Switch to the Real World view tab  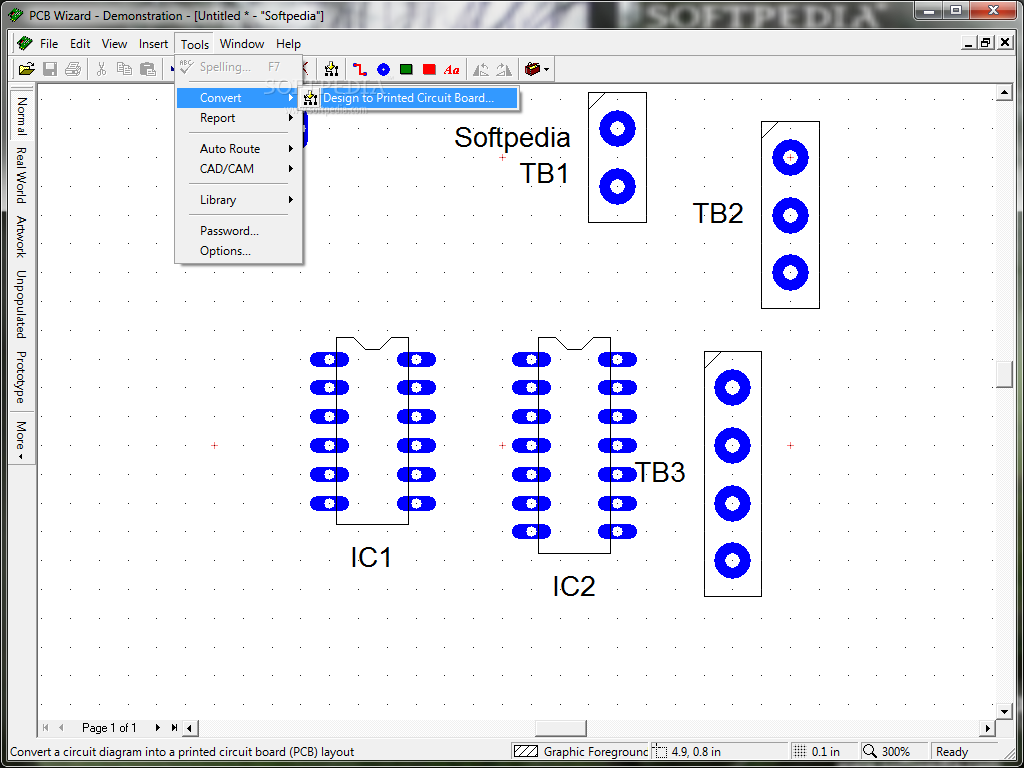21,175
